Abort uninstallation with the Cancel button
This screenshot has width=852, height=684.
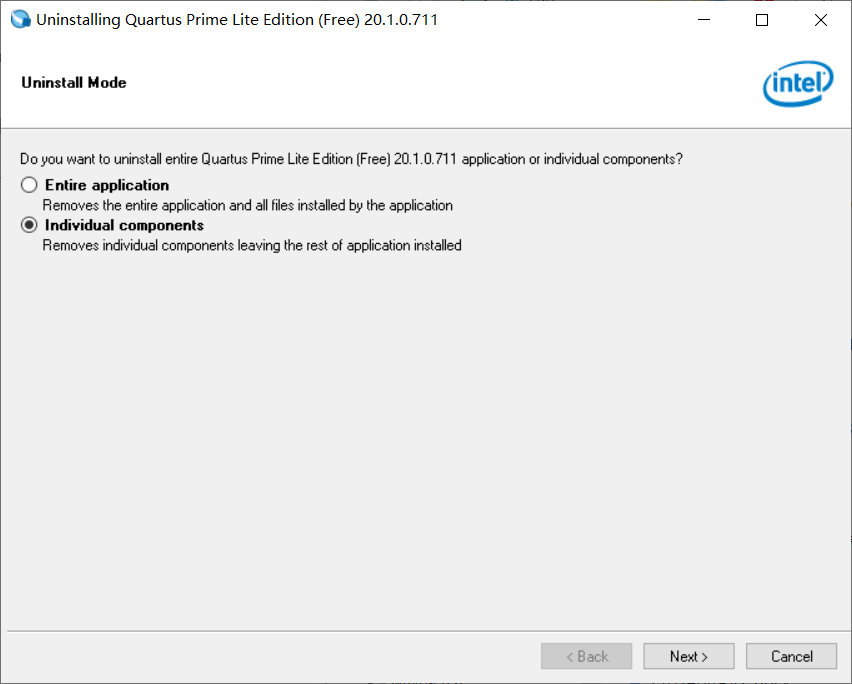[791, 656]
